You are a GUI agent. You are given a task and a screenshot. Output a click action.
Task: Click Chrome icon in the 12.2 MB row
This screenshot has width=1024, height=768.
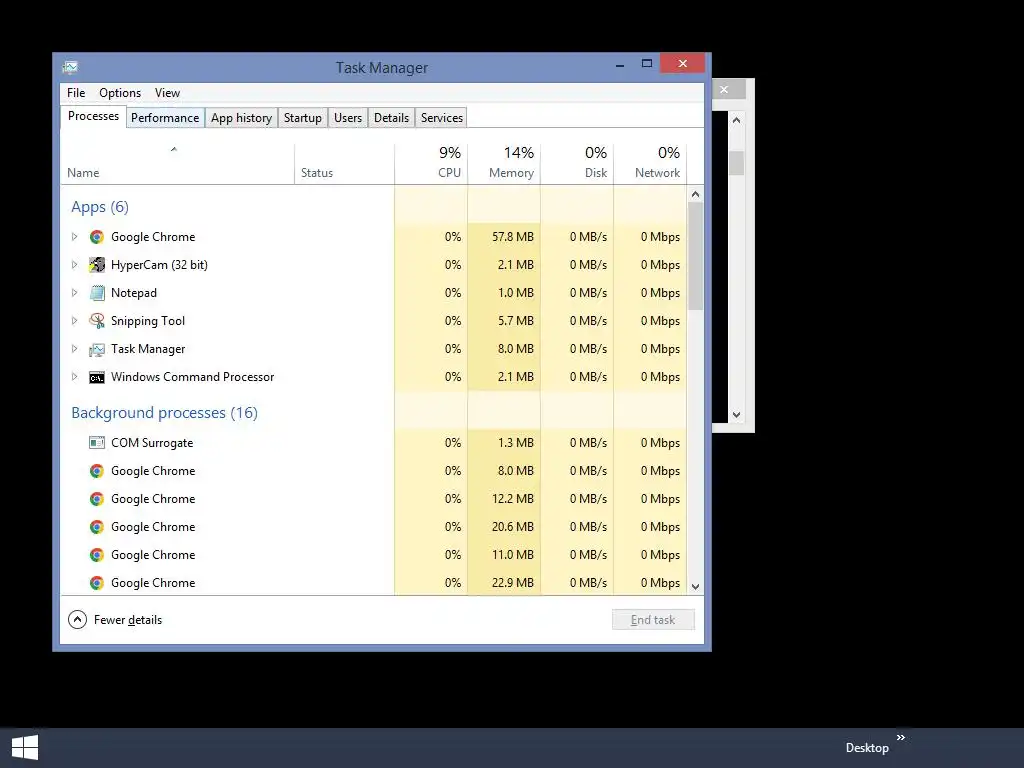(97, 499)
